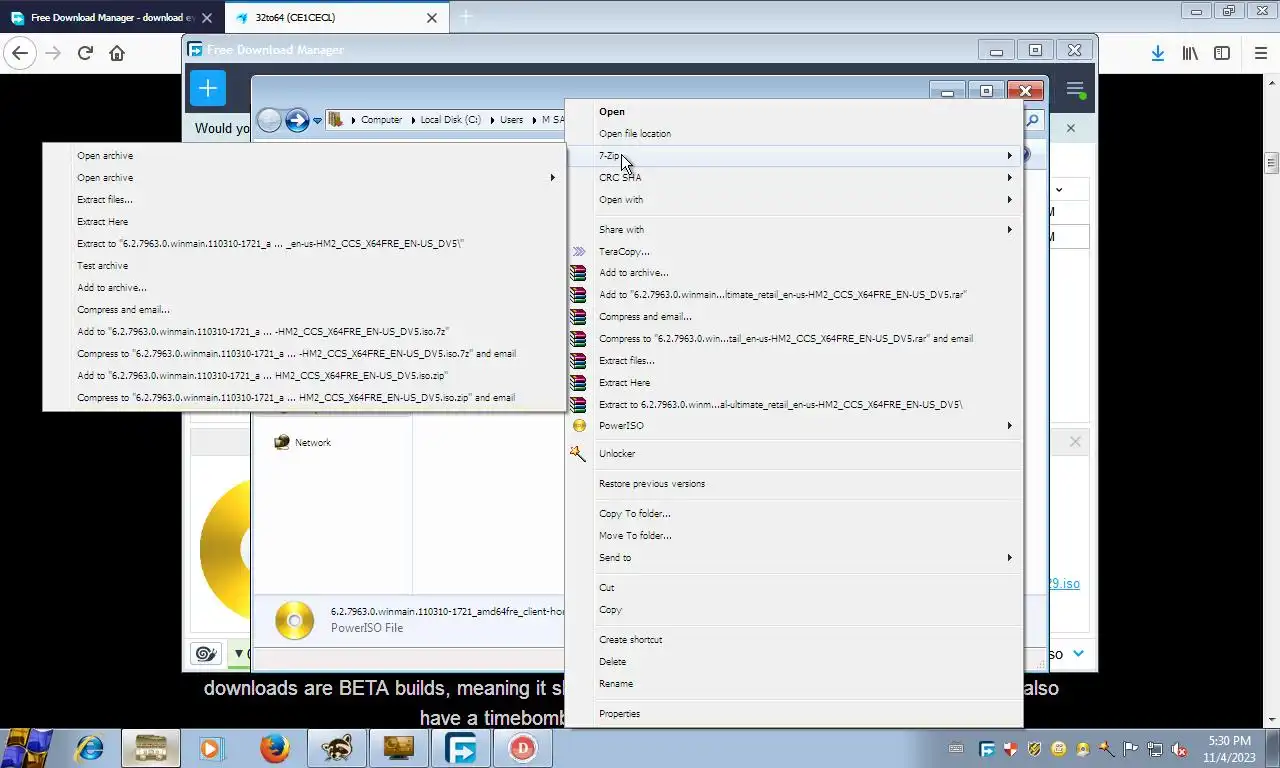Select Copy To folder...
The width and height of the screenshot is (1280, 768).
[x=635, y=513]
